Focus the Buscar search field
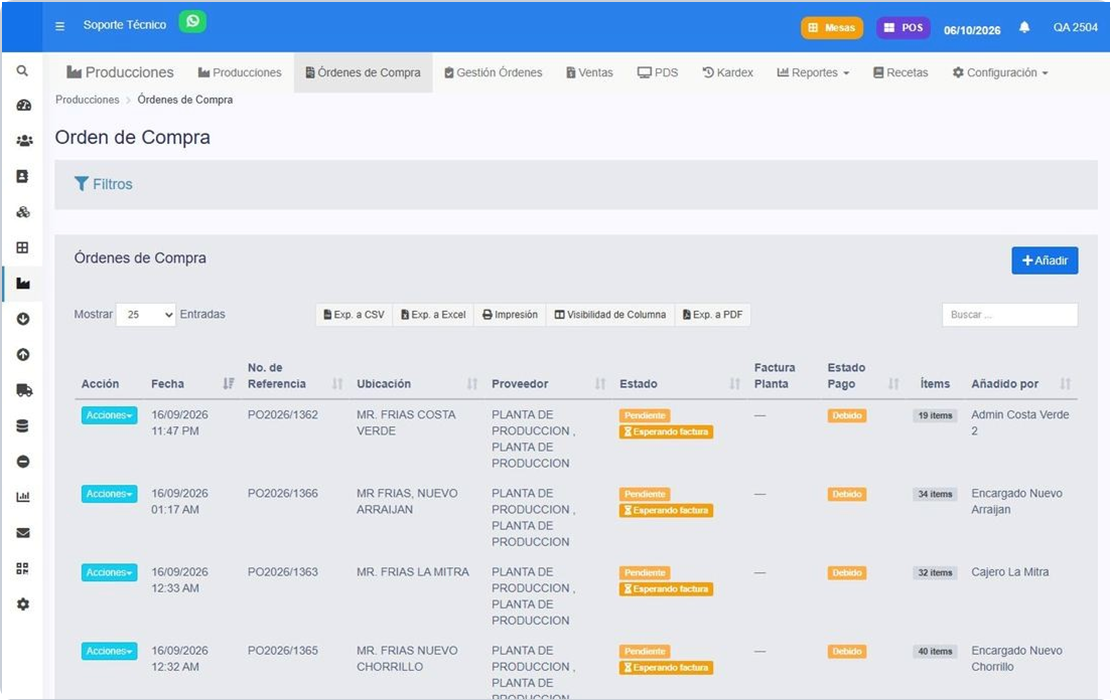 [1010, 315]
